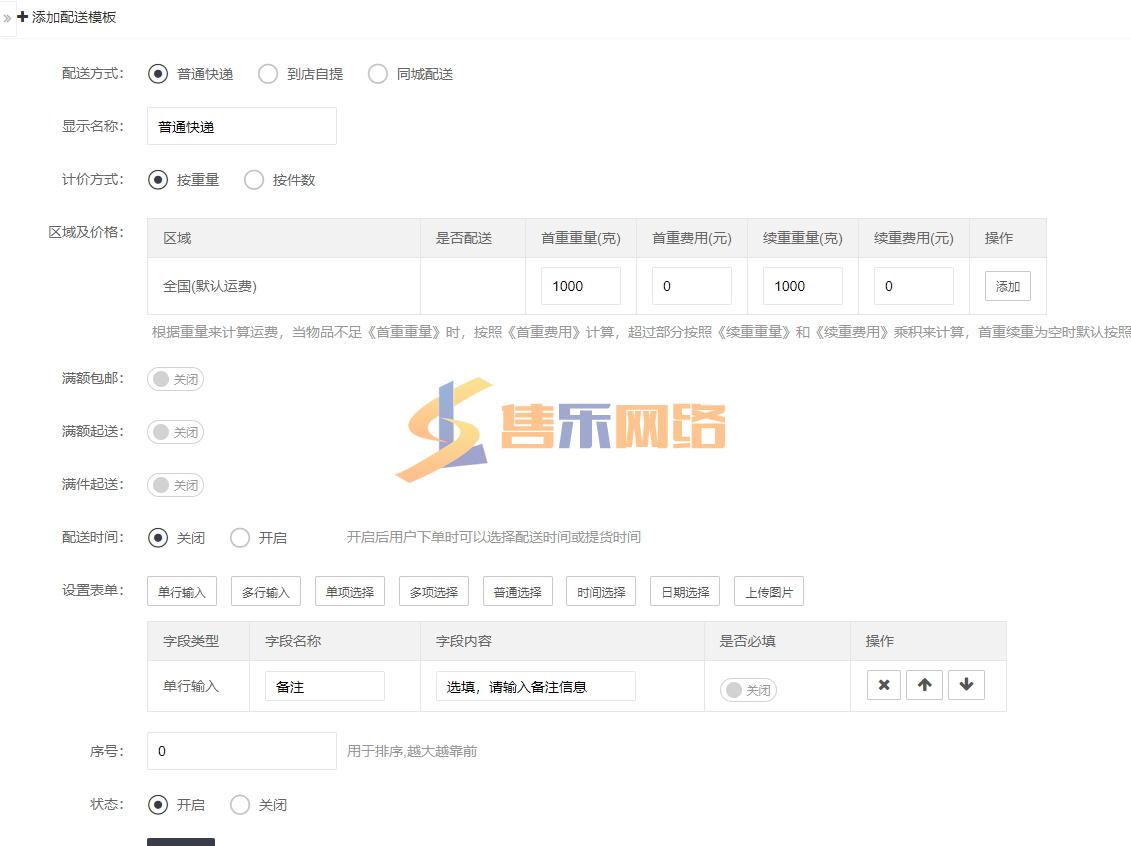Screen dimensions: 1131x846
Task: Add a 单行输入 form field
Action: pos(182,592)
